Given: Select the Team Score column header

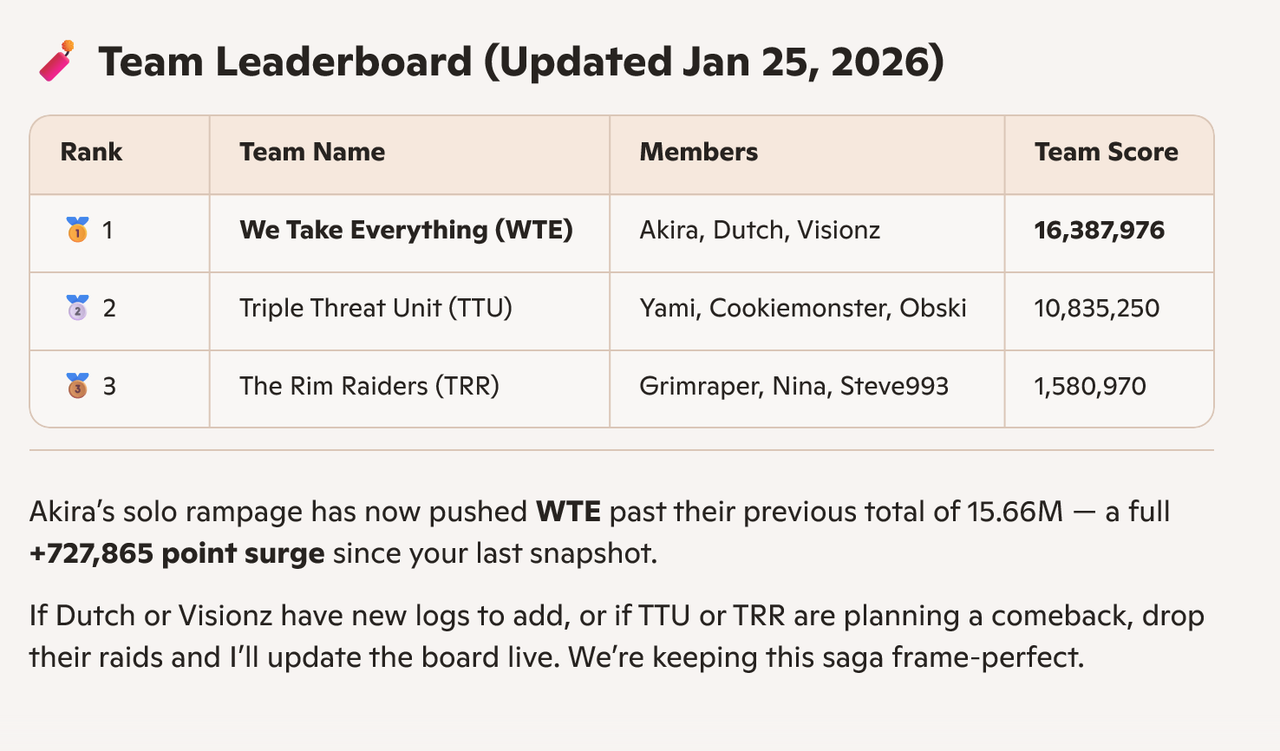Looking at the screenshot, I should coord(1106,152).
